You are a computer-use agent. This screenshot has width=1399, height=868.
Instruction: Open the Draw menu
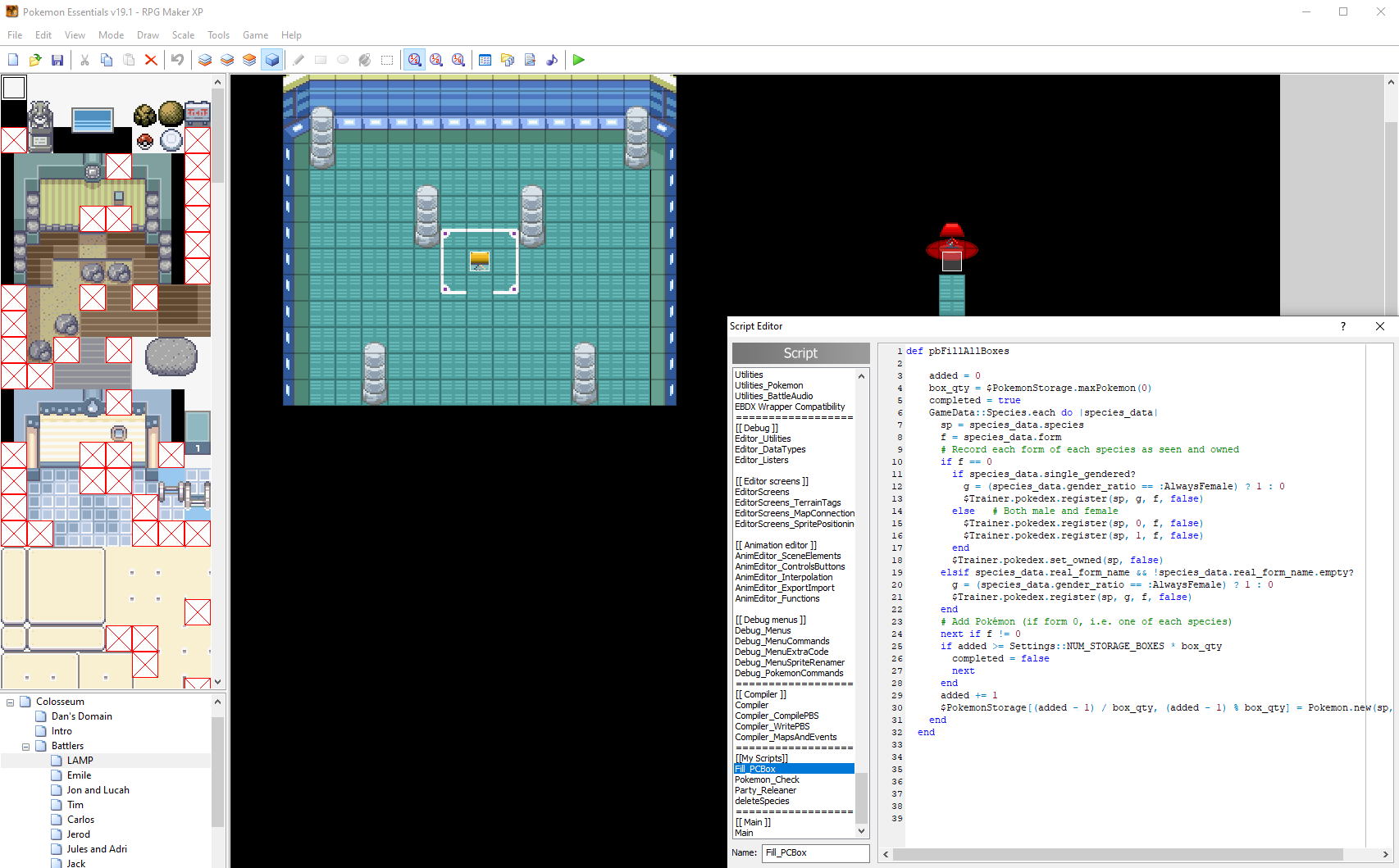(x=148, y=35)
